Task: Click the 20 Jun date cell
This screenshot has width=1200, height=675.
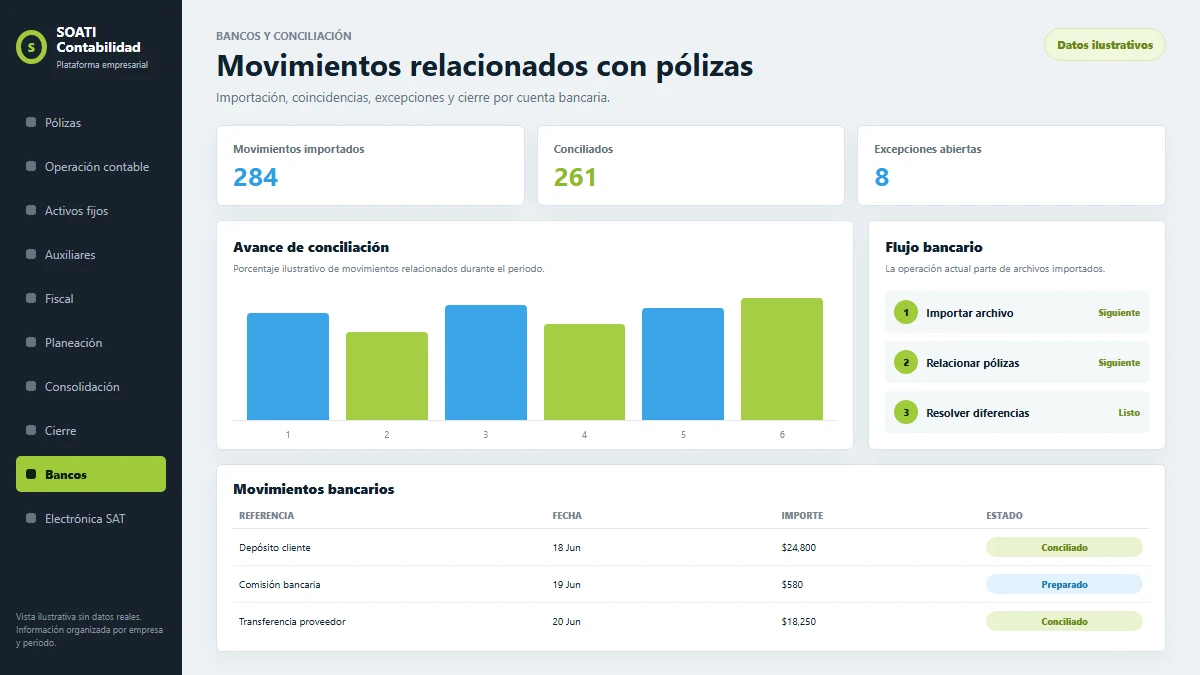Action: (566, 622)
